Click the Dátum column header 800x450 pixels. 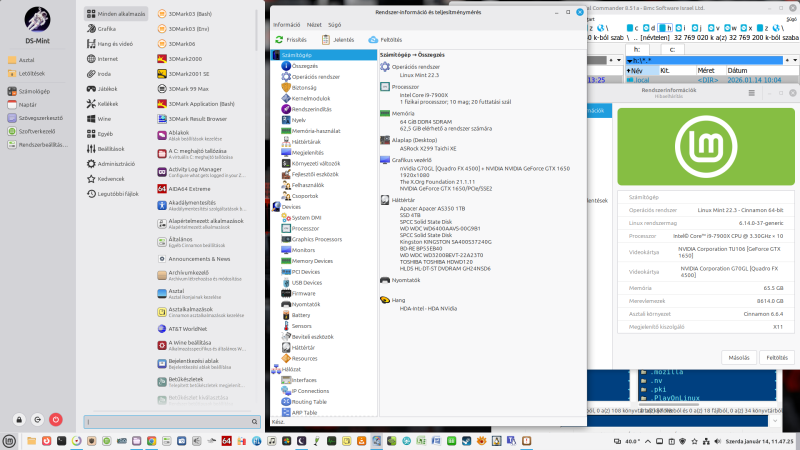point(761,70)
